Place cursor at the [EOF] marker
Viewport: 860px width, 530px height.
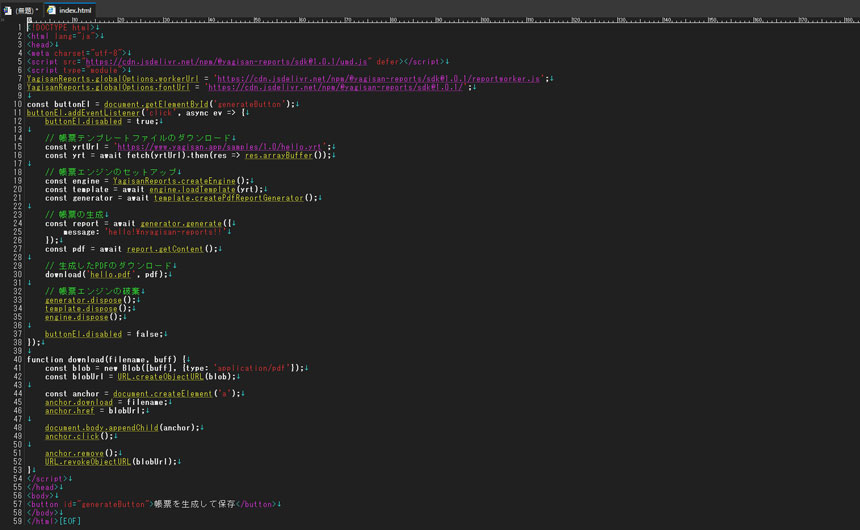point(70,521)
